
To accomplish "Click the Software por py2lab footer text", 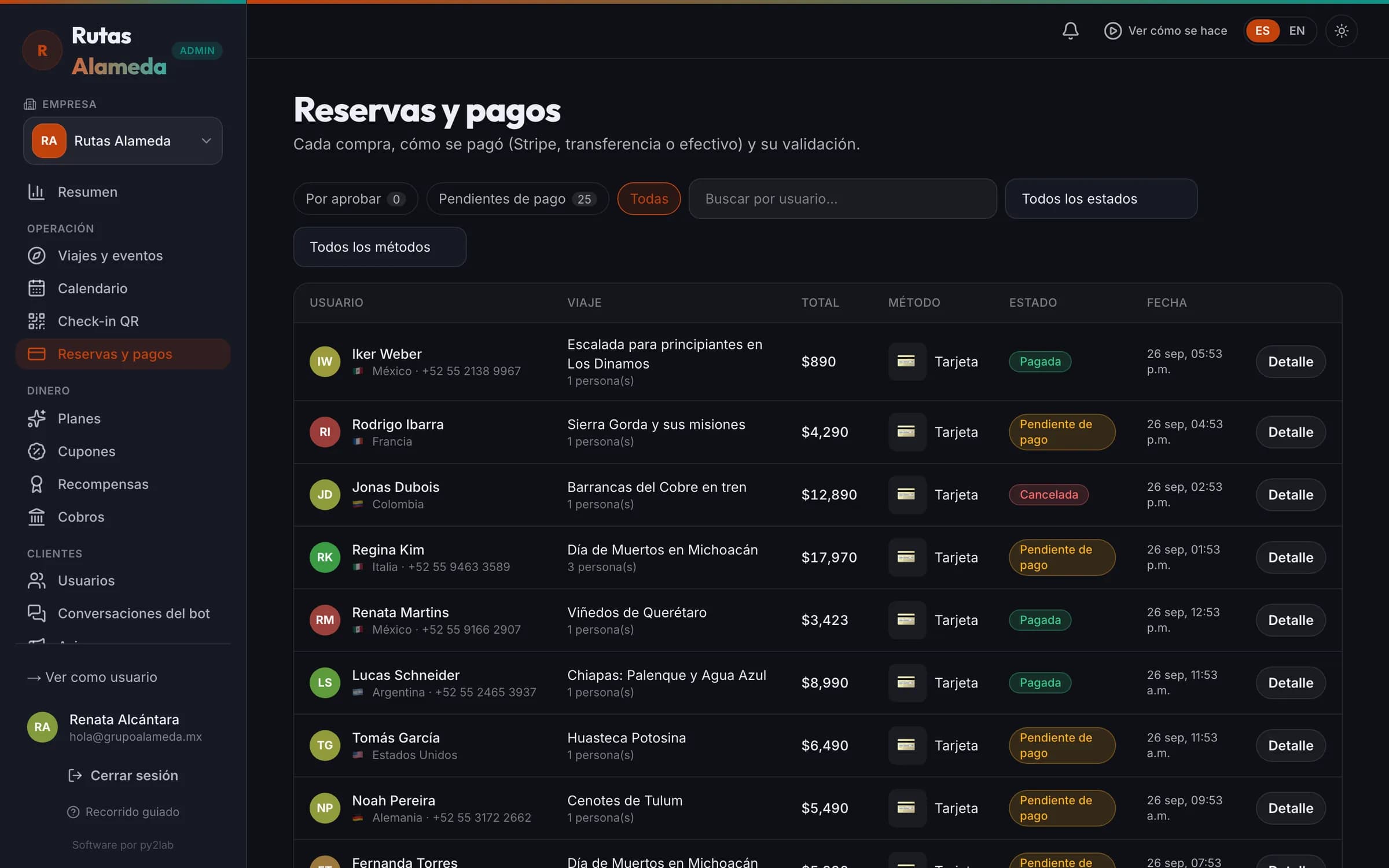I will 123,845.
